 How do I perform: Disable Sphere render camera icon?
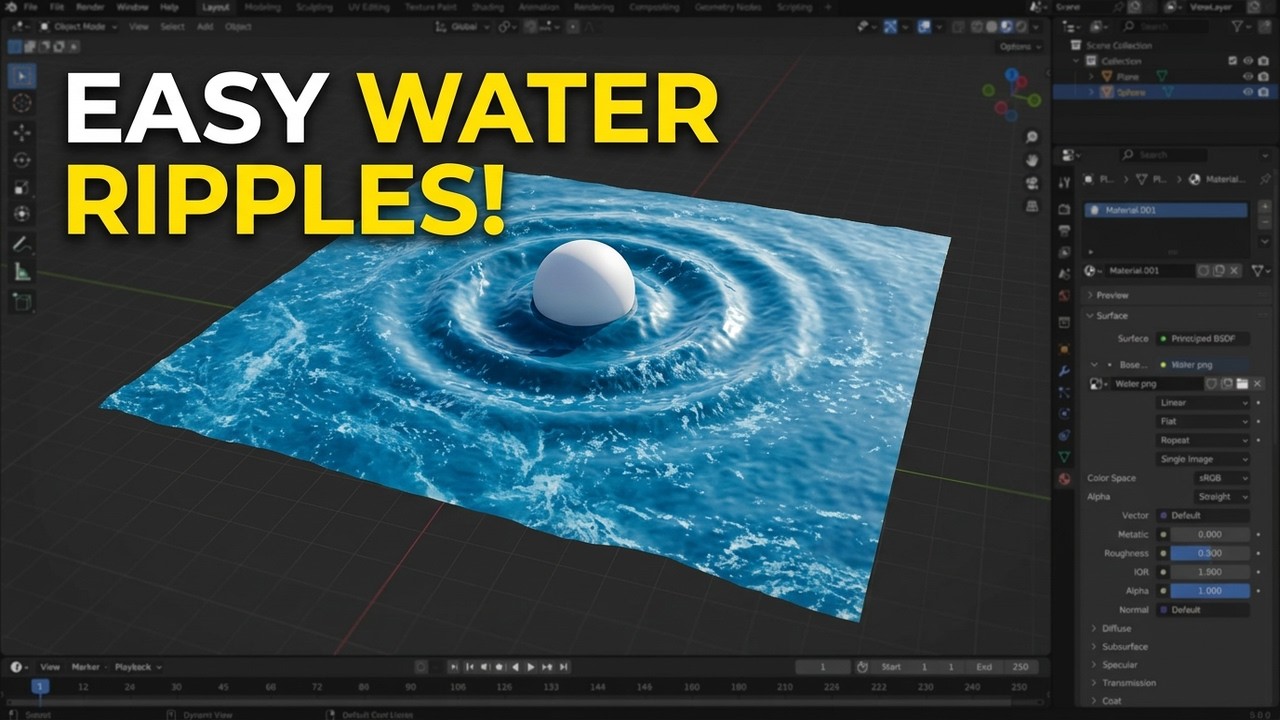click(x=1263, y=92)
